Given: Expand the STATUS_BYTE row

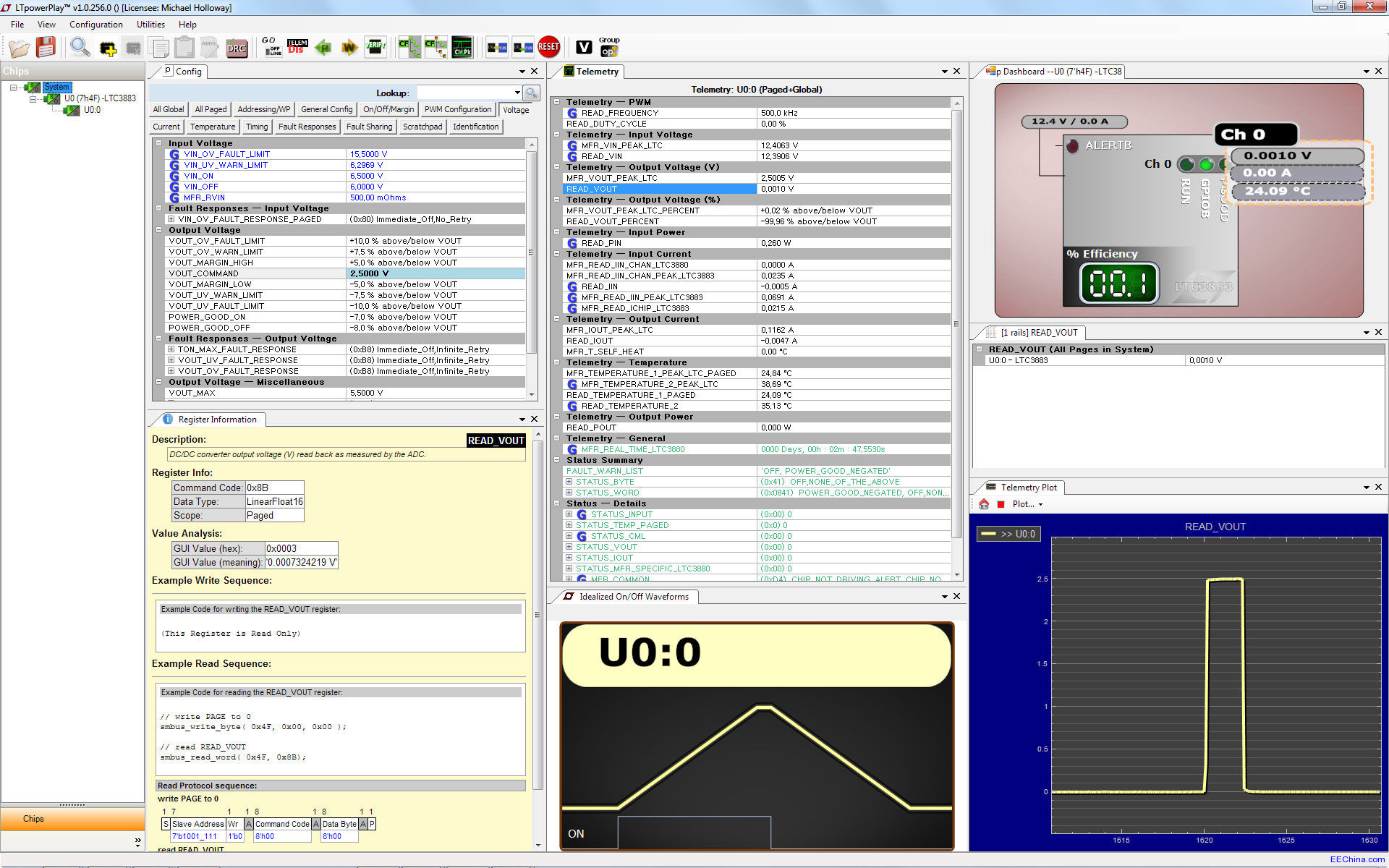Looking at the screenshot, I should (569, 482).
